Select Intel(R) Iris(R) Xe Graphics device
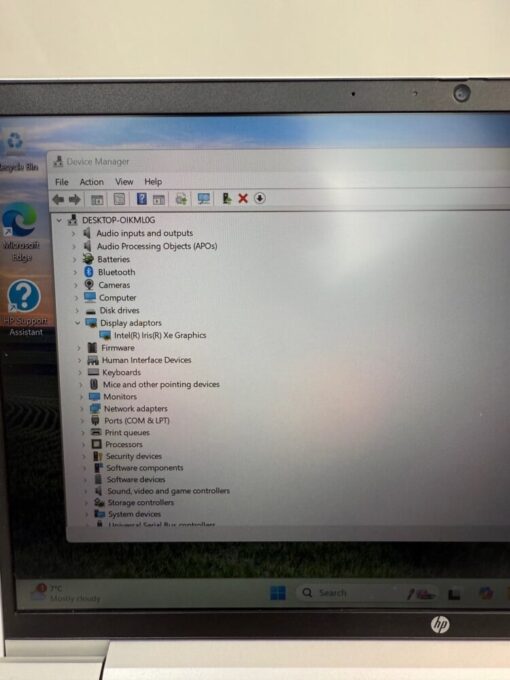510x680 pixels. 160,335
